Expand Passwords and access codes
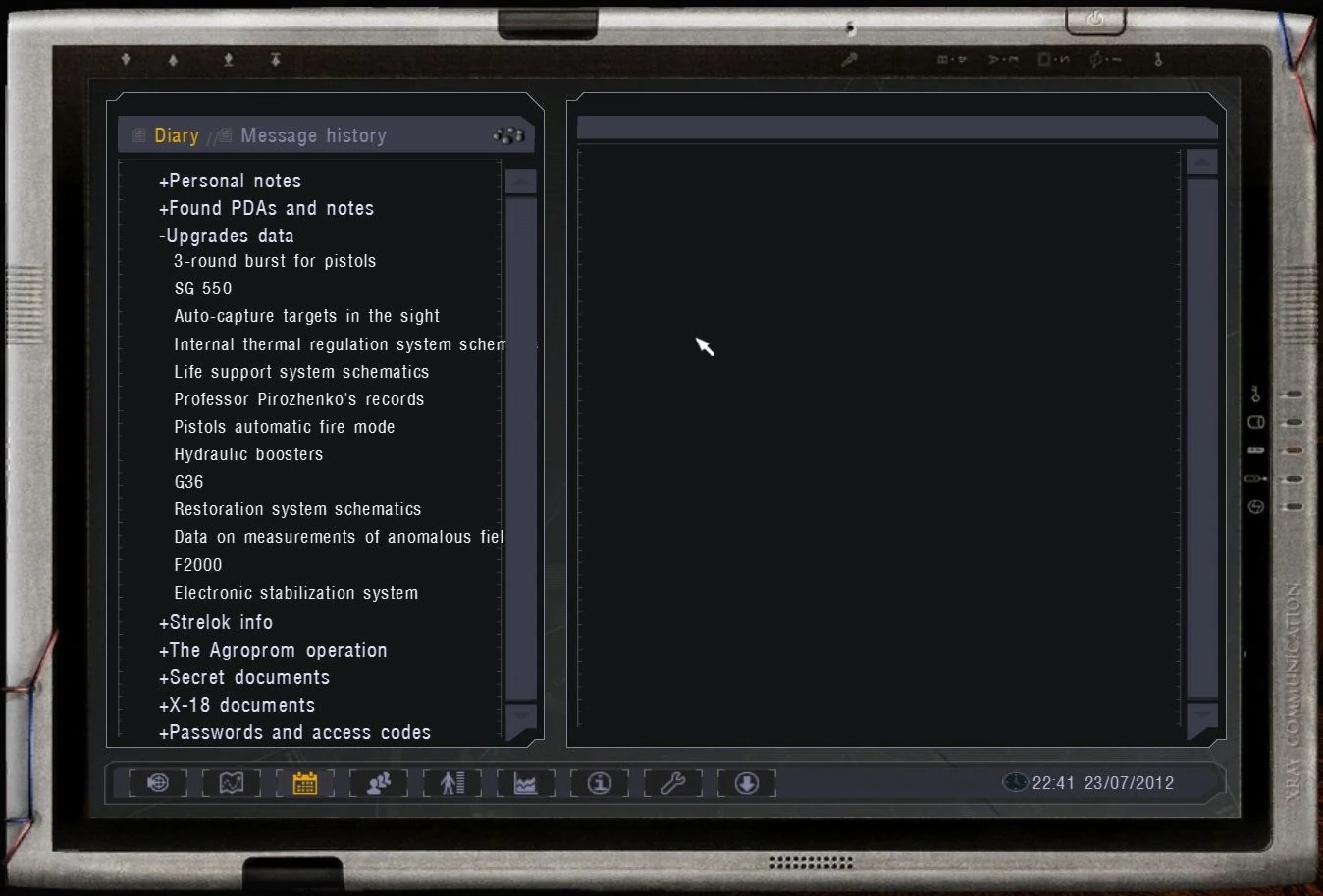The width and height of the screenshot is (1323, 896). pyautogui.click(x=294, y=732)
